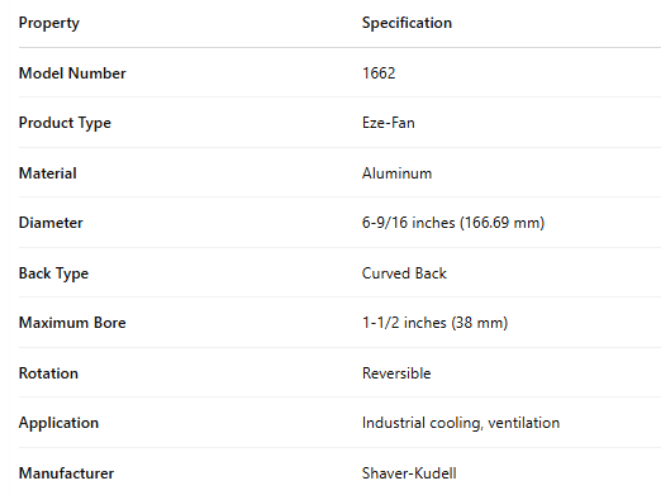Select the Material row label

48,173
